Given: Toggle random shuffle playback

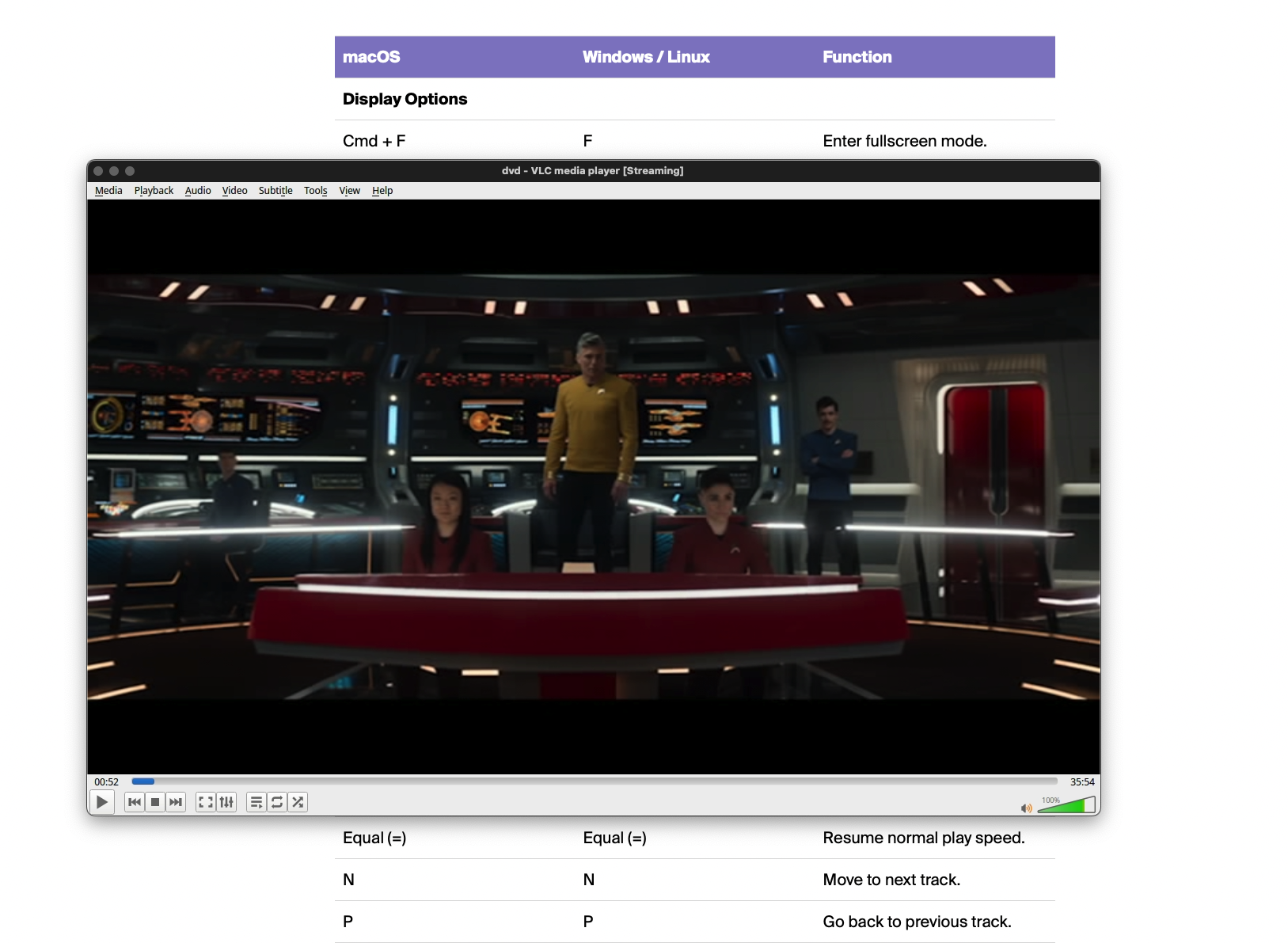Looking at the screenshot, I should tap(298, 802).
